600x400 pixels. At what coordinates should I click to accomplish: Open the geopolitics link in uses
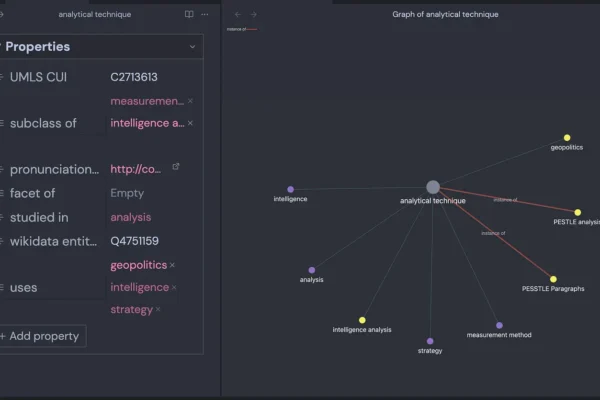139,265
